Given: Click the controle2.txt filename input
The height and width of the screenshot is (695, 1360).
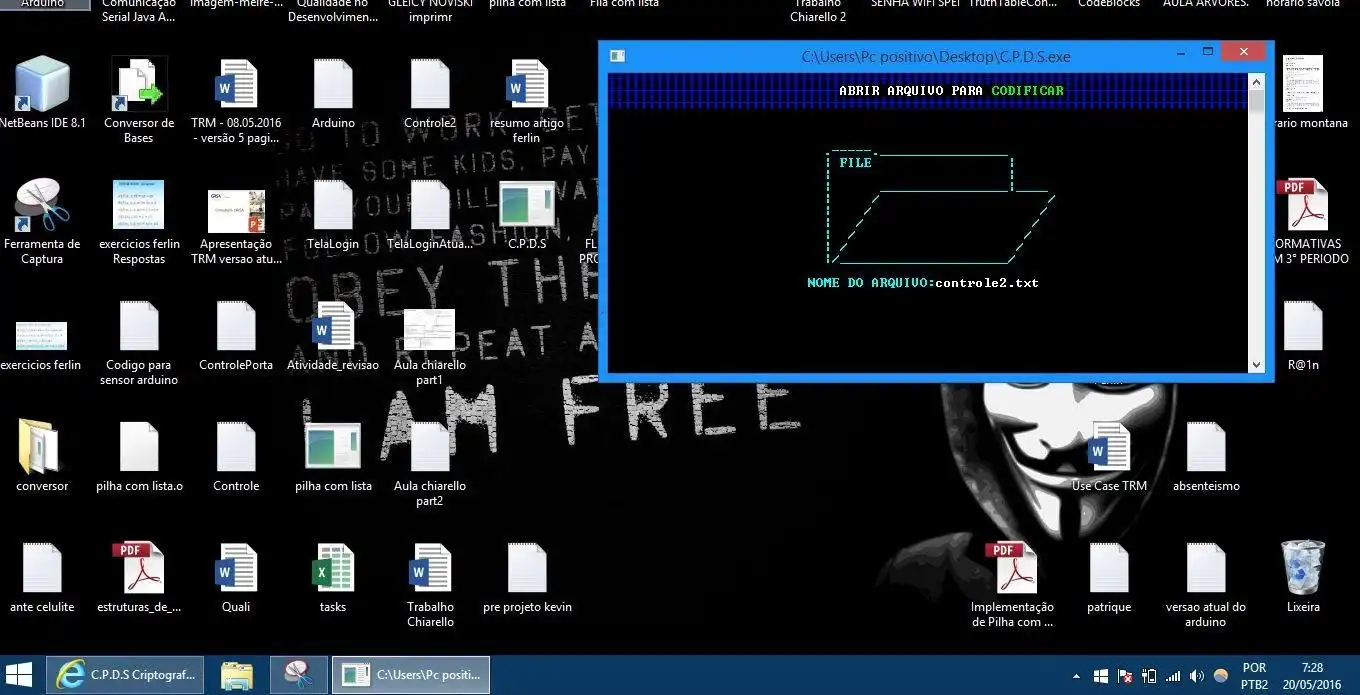Looking at the screenshot, I should pyautogui.click(x=987, y=283).
